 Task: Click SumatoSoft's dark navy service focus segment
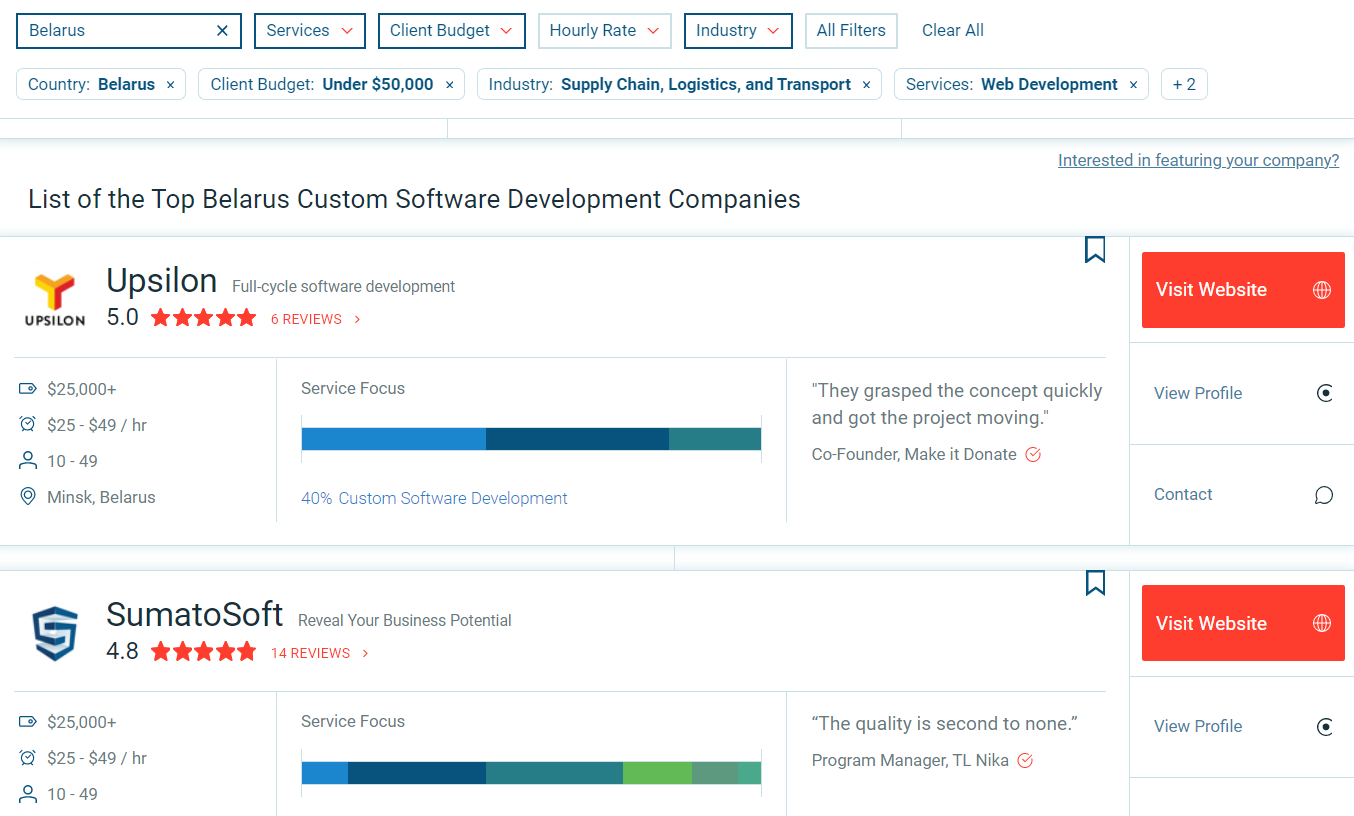417,773
